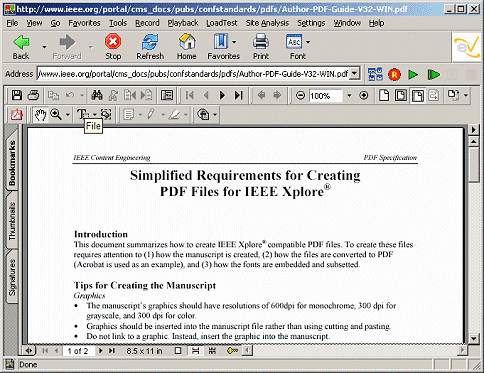The image size is (484, 373).
Task: Select single page layout in status bar
Action: [x=178, y=351]
